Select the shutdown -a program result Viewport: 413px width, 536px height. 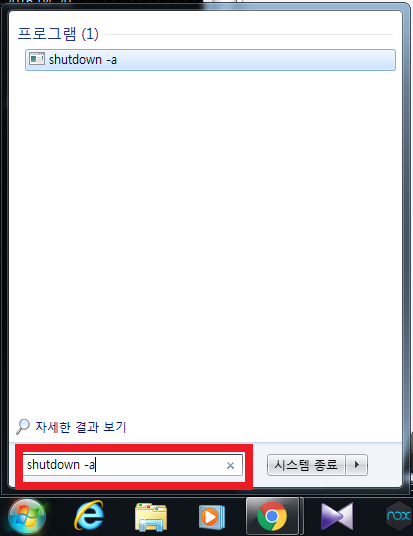[x=210, y=60]
